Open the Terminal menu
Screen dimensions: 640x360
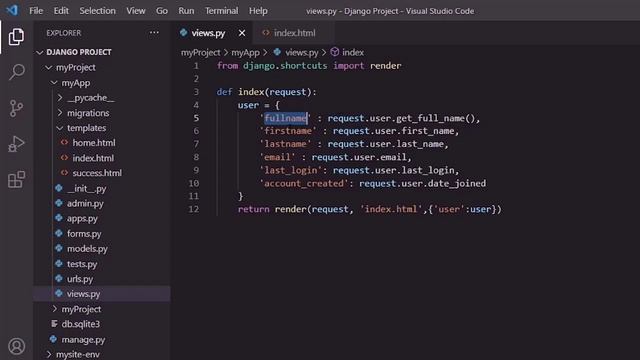click(x=222, y=11)
